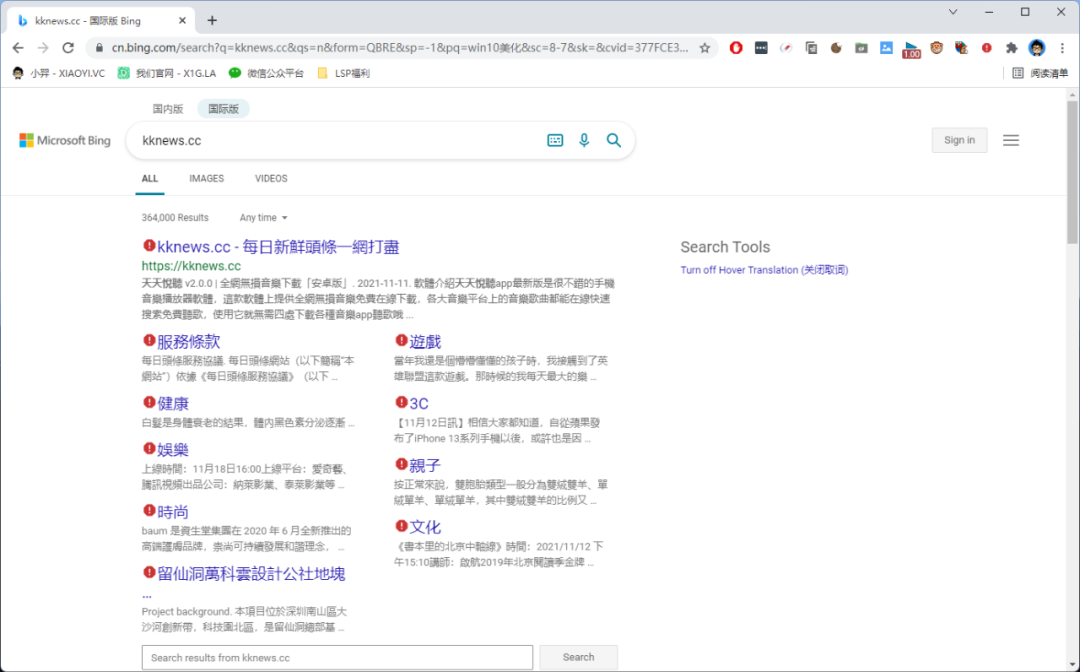The height and width of the screenshot is (672, 1080).
Task: Click the Sign in button
Action: coord(959,141)
